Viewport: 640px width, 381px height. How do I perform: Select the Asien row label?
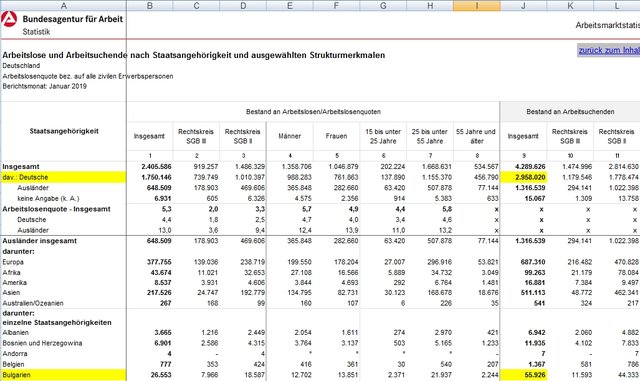[11, 293]
